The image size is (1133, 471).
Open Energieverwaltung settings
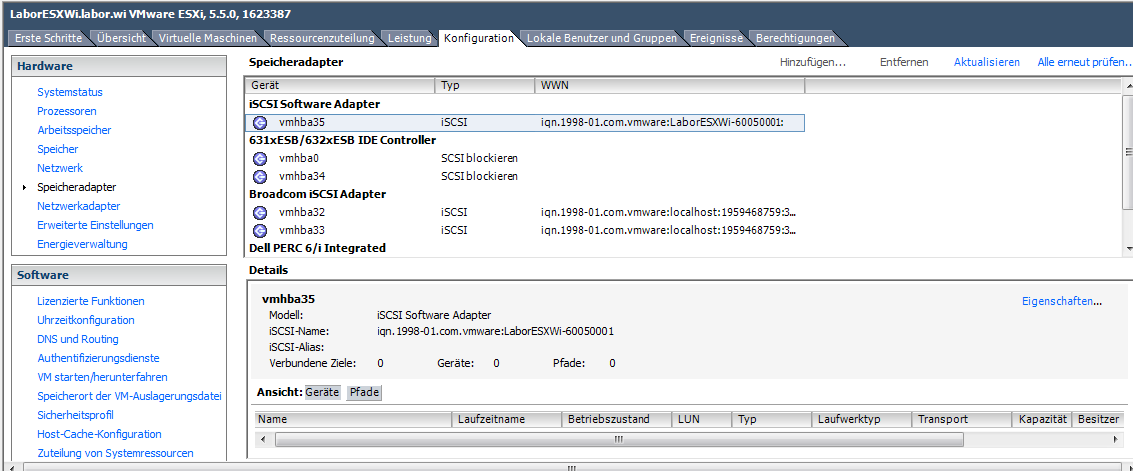pos(82,244)
